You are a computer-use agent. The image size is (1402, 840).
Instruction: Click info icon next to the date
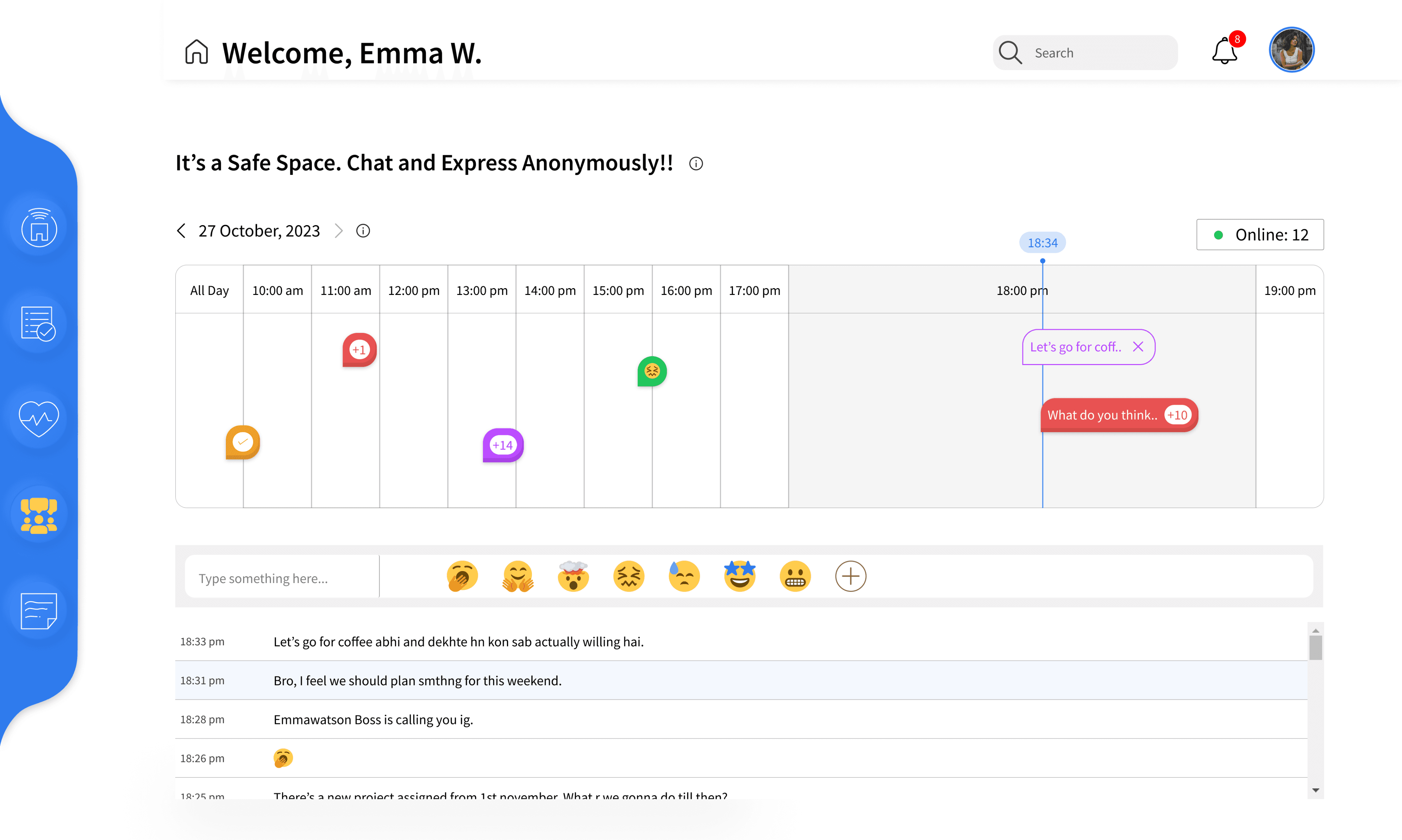click(363, 231)
